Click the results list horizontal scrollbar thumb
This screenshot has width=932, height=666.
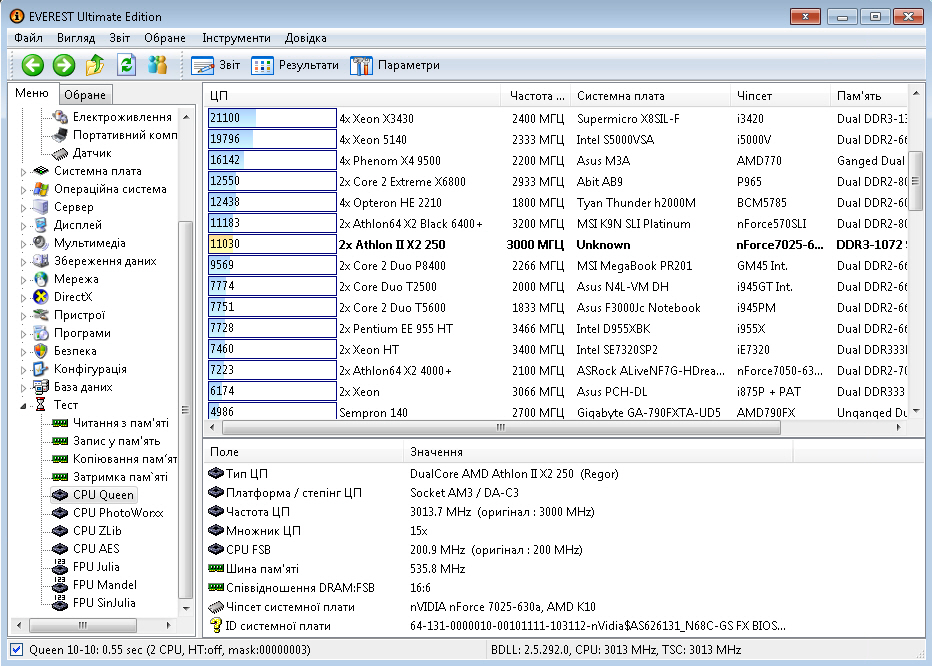[500, 428]
